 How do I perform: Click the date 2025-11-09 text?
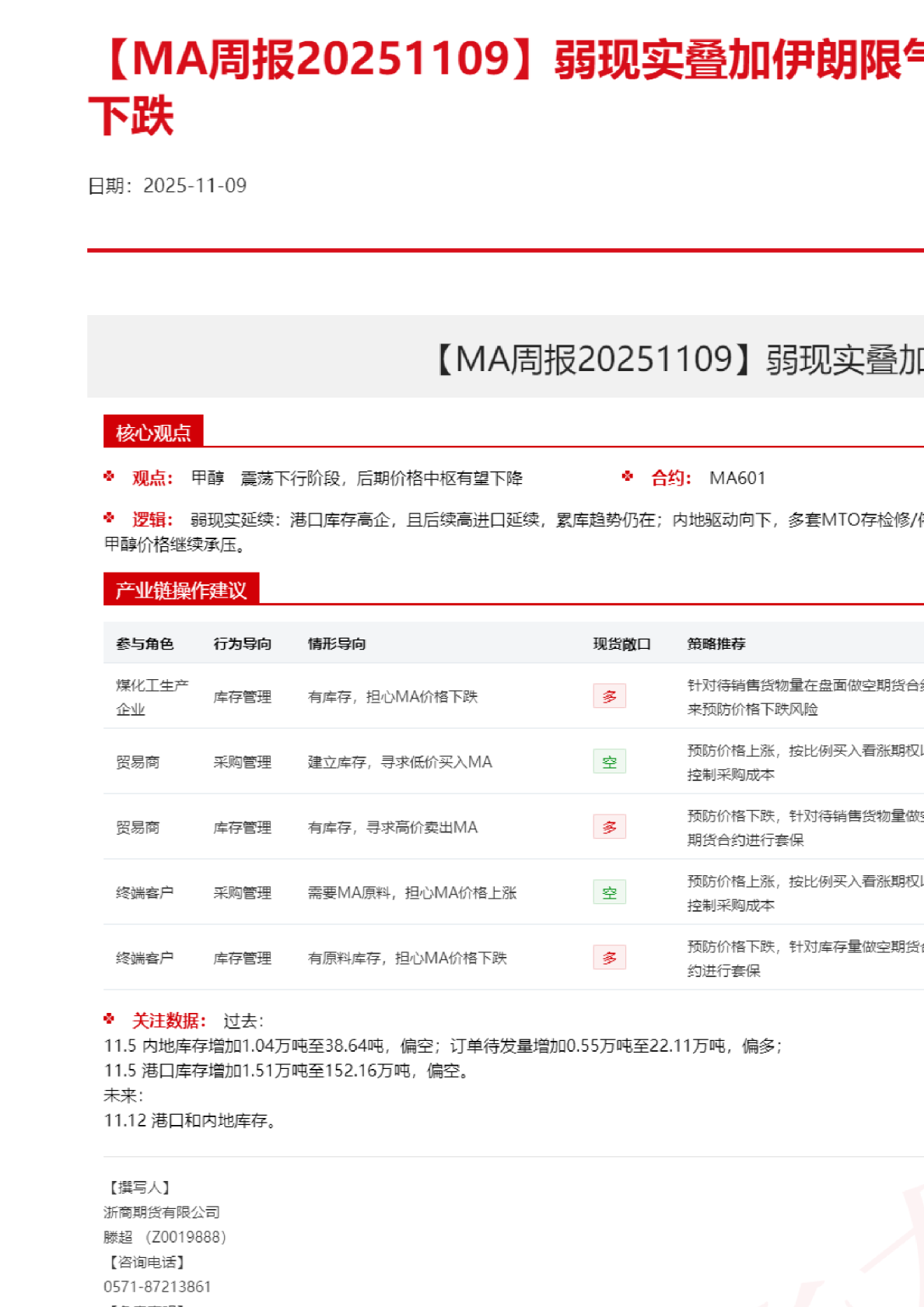[x=194, y=185]
